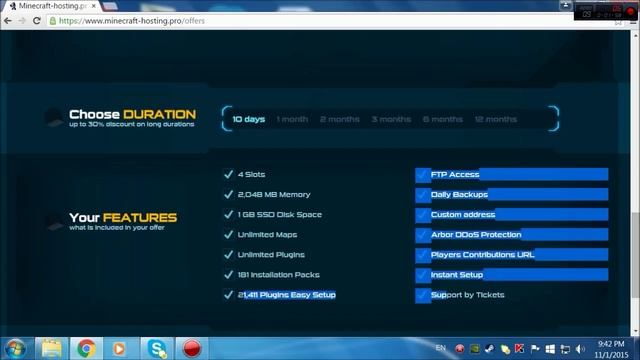Click the 'Your FEATURES' heading
Image resolution: width=640 pixels, height=360 pixels.
click(x=123, y=217)
